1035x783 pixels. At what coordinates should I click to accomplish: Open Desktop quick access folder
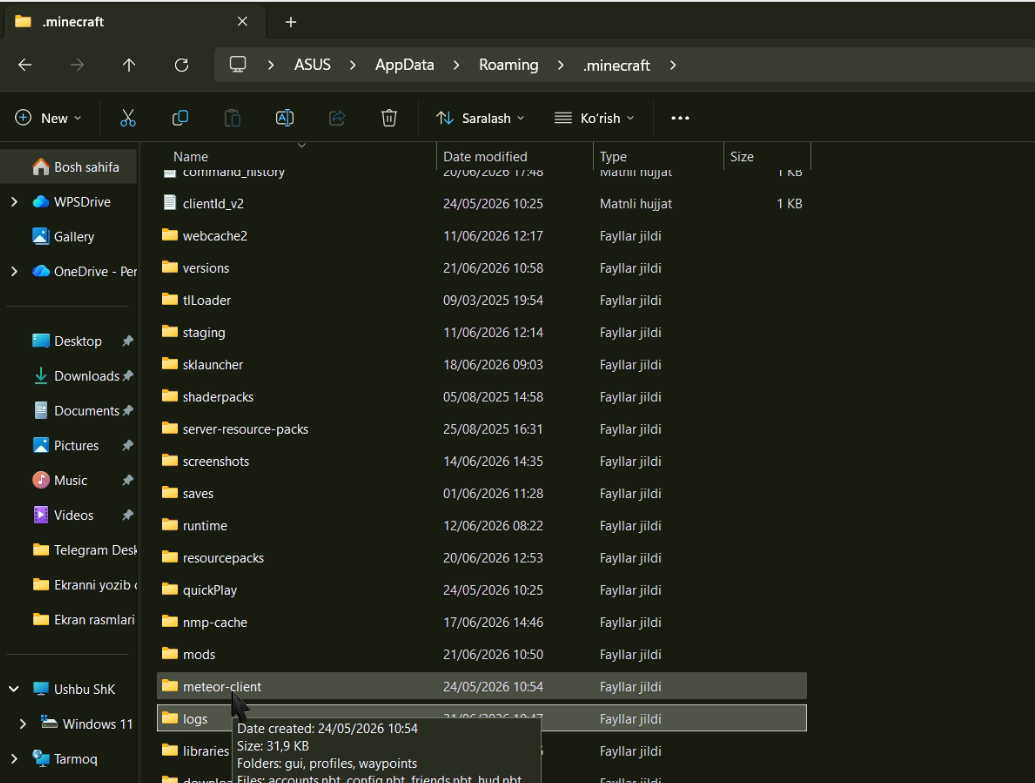[69, 341]
